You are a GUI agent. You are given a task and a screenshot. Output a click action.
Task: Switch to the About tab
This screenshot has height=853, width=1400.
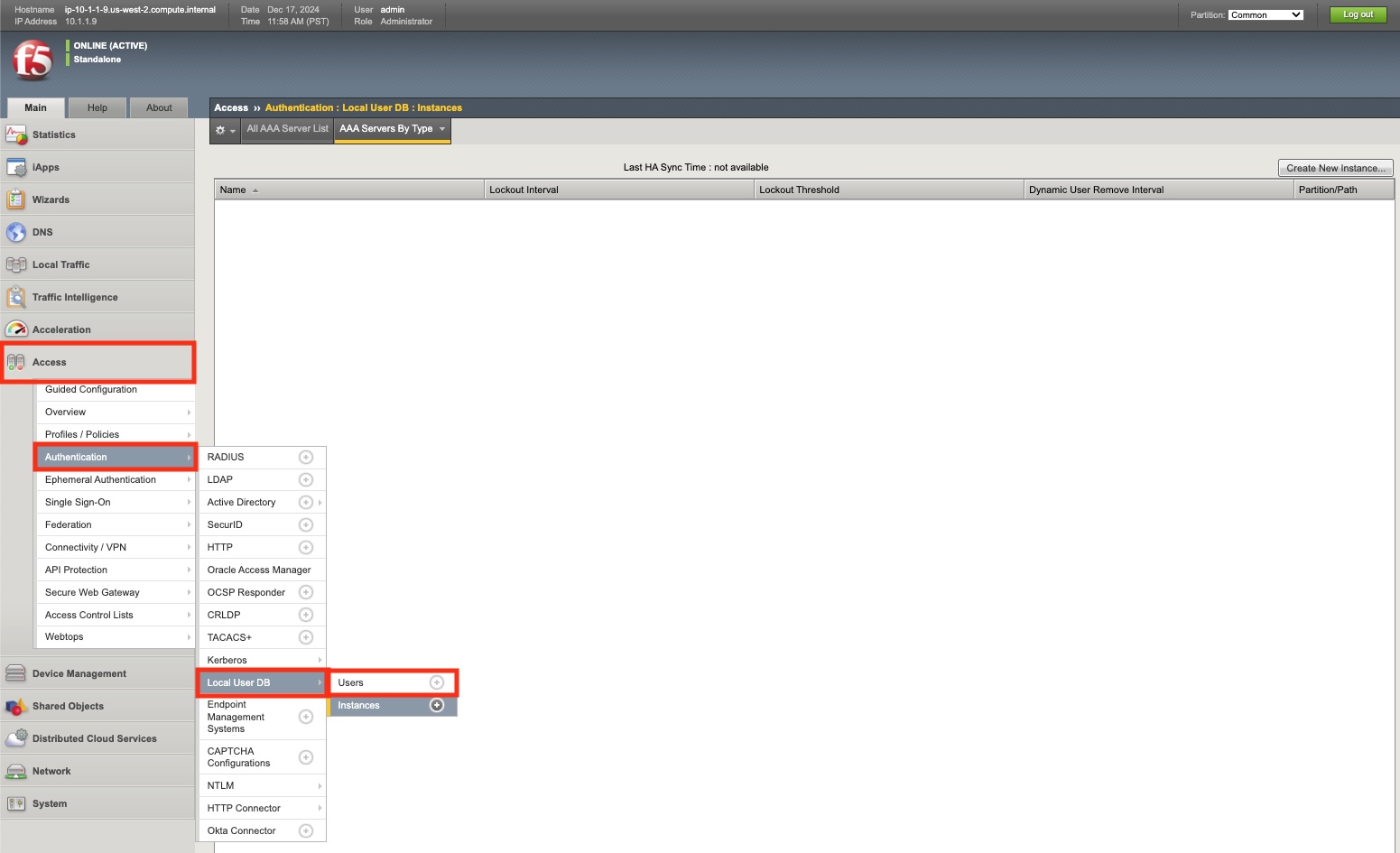click(x=159, y=107)
